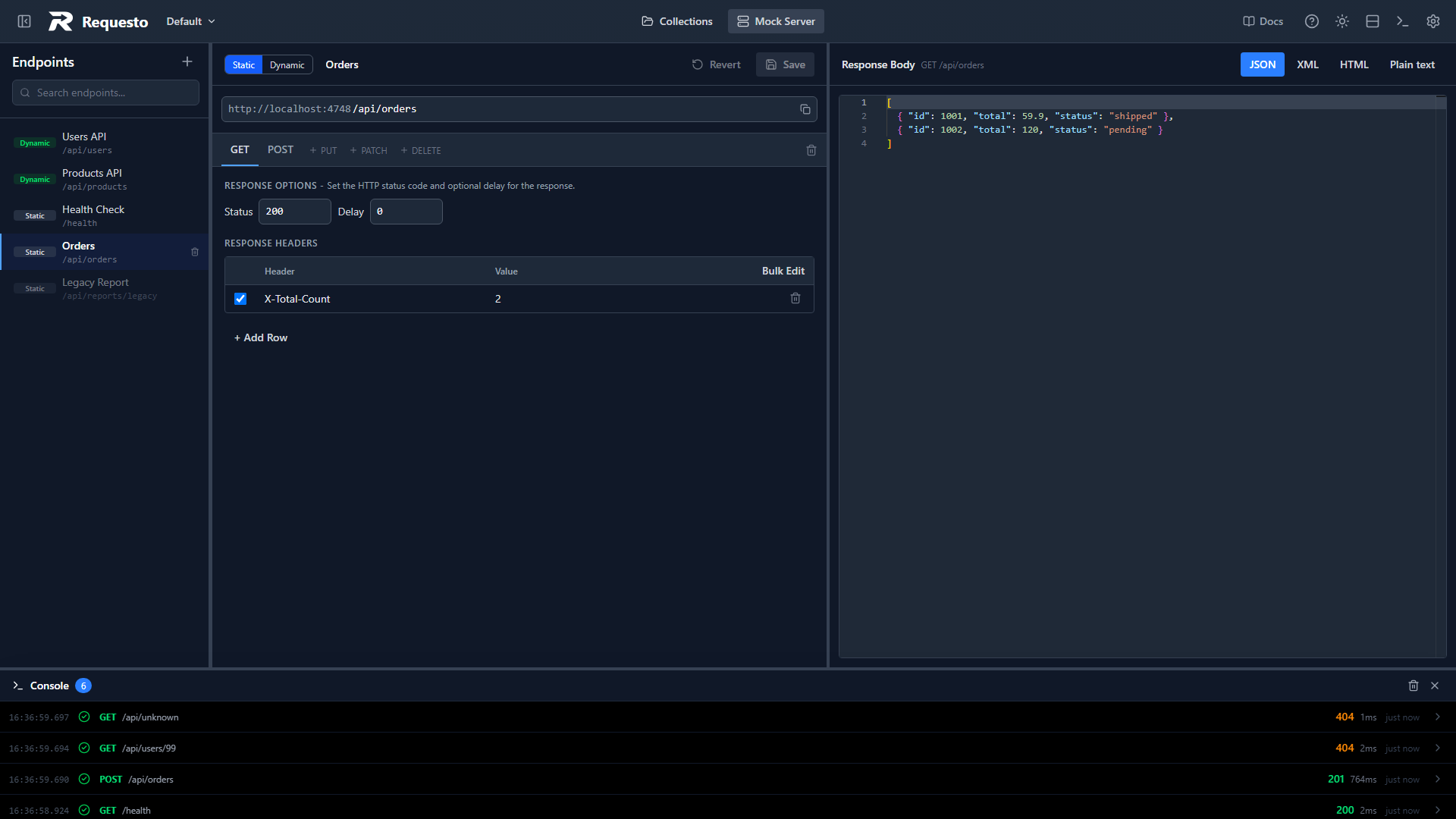
Task: Delete Orders endpoint from sidebar trash icon
Action: [x=195, y=252]
